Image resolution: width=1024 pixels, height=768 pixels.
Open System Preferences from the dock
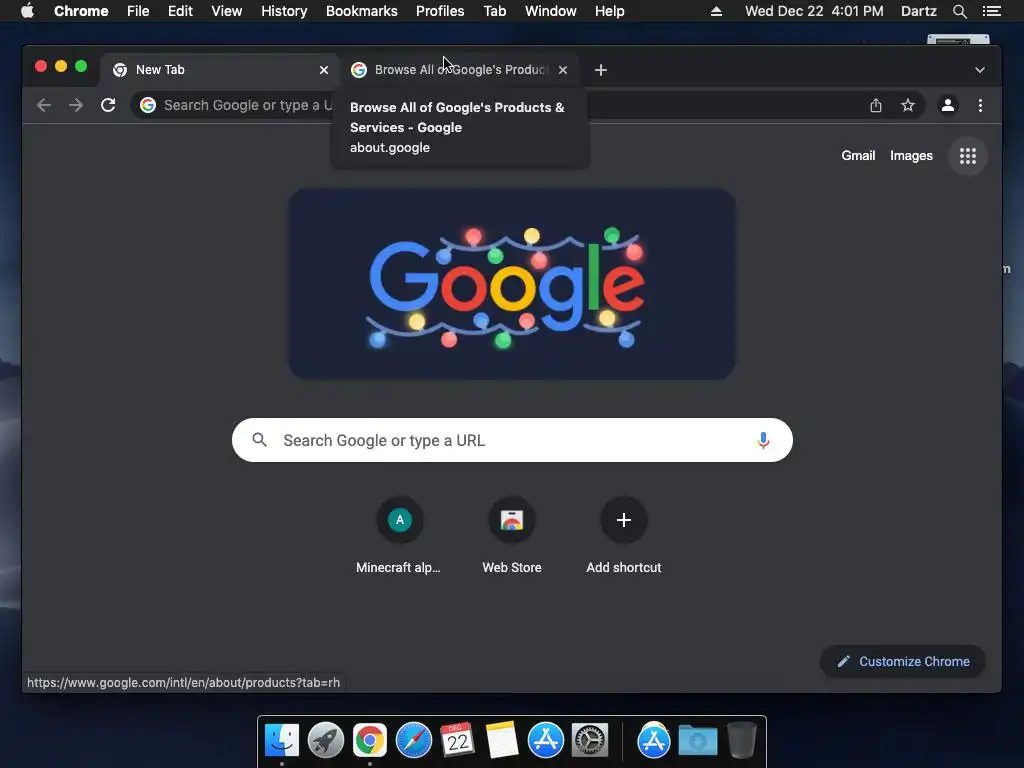[590, 740]
